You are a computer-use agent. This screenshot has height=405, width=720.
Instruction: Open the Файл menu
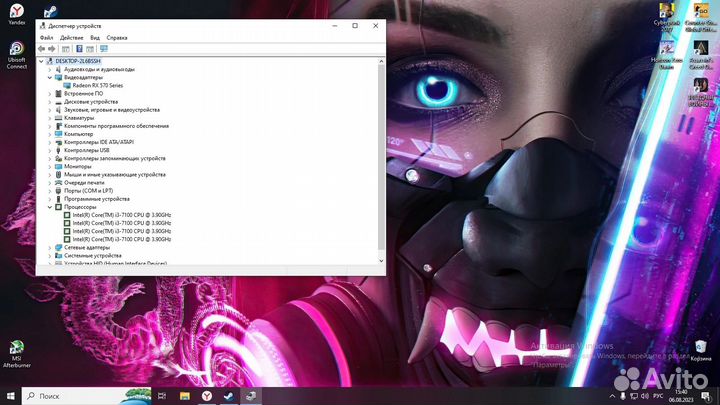coord(46,37)
